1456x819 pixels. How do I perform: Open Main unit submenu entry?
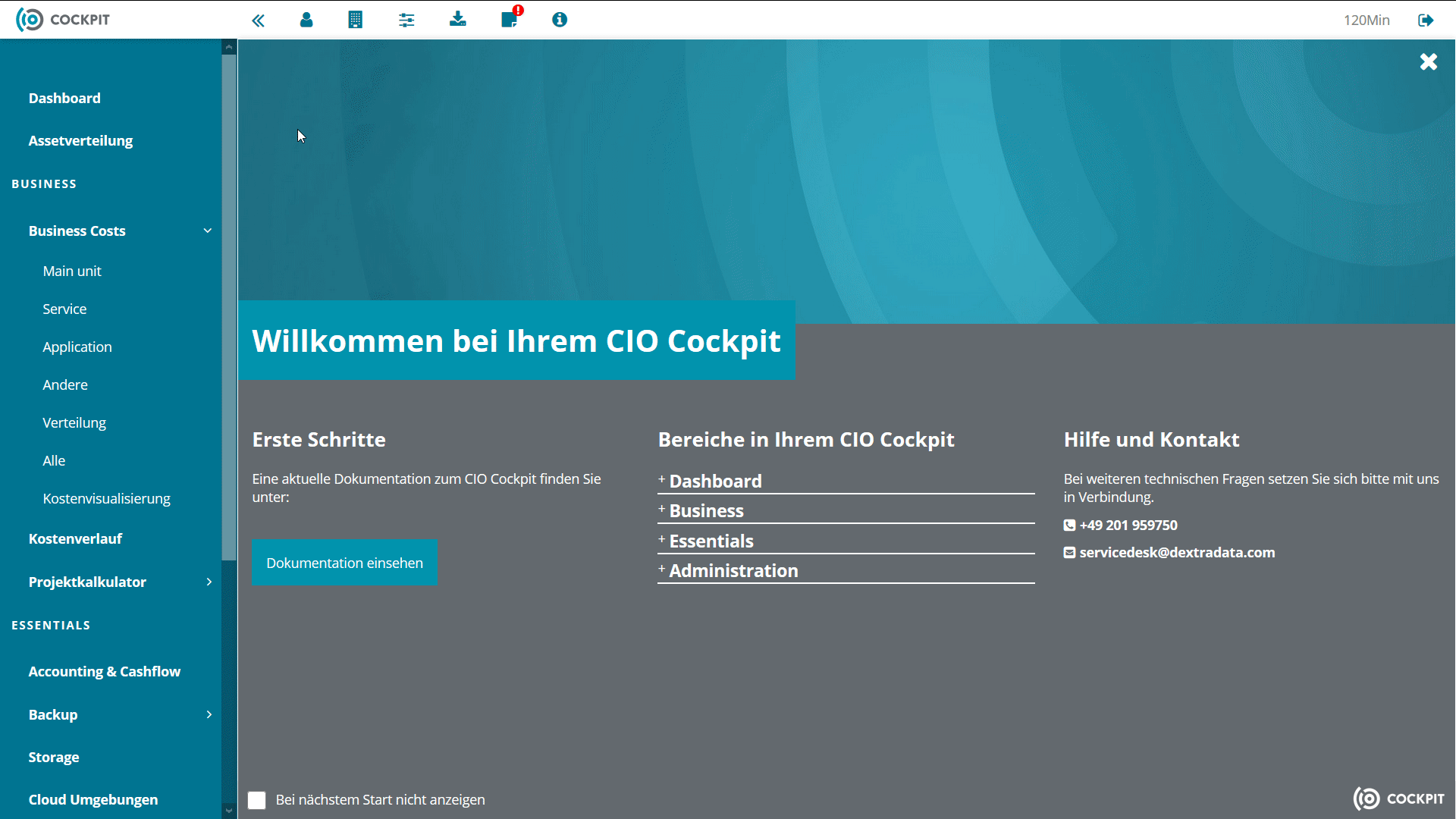(x=72, y=271)
